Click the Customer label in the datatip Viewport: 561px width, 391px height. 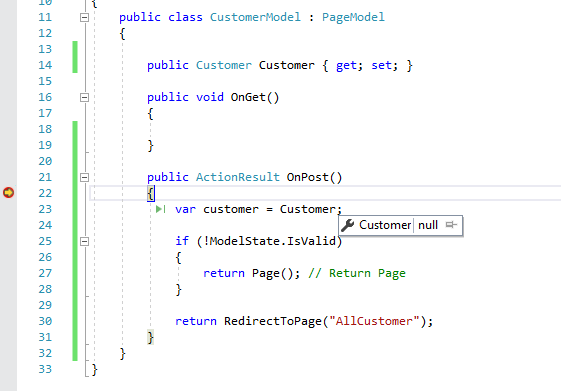[385, 225]
